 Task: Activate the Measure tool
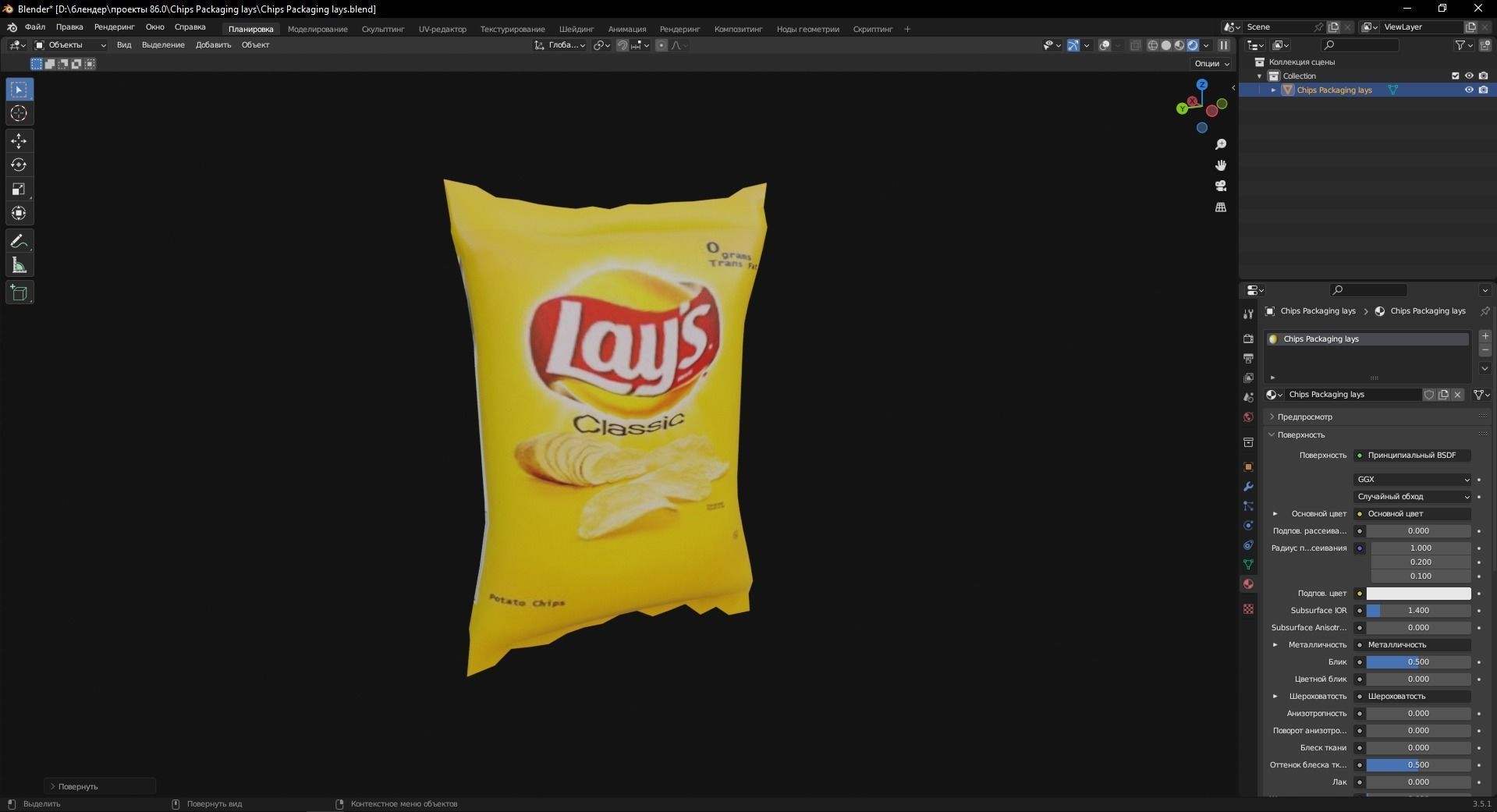19,264
